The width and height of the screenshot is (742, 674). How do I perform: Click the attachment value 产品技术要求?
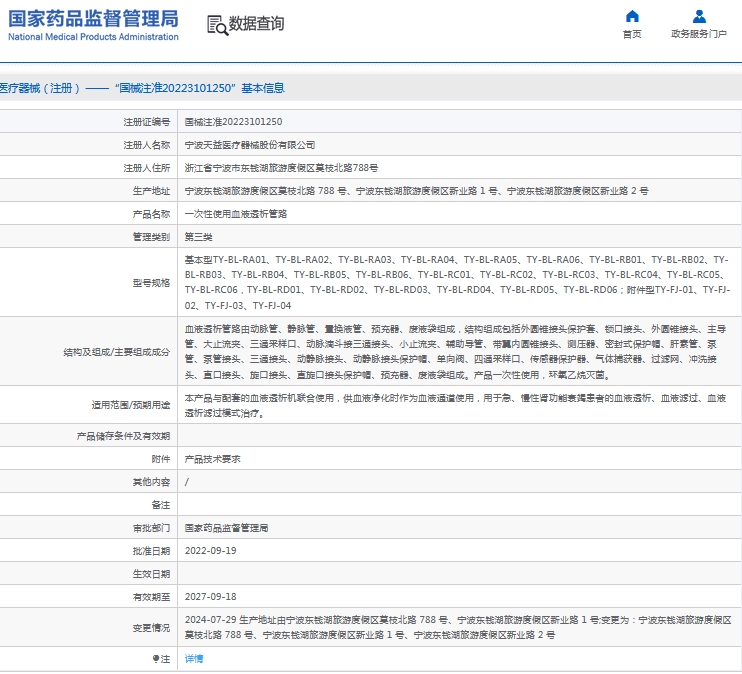[212, 459]
